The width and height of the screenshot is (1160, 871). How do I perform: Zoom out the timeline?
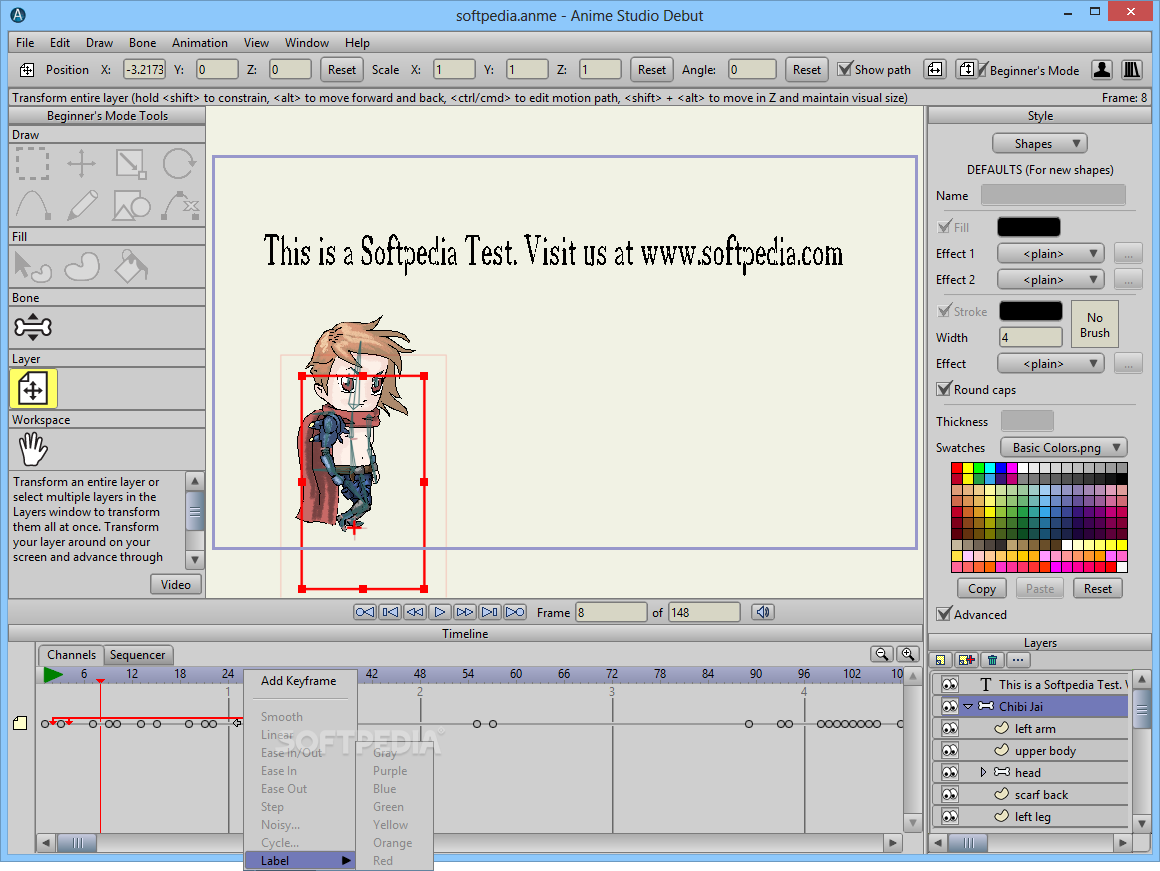(881, 654)
